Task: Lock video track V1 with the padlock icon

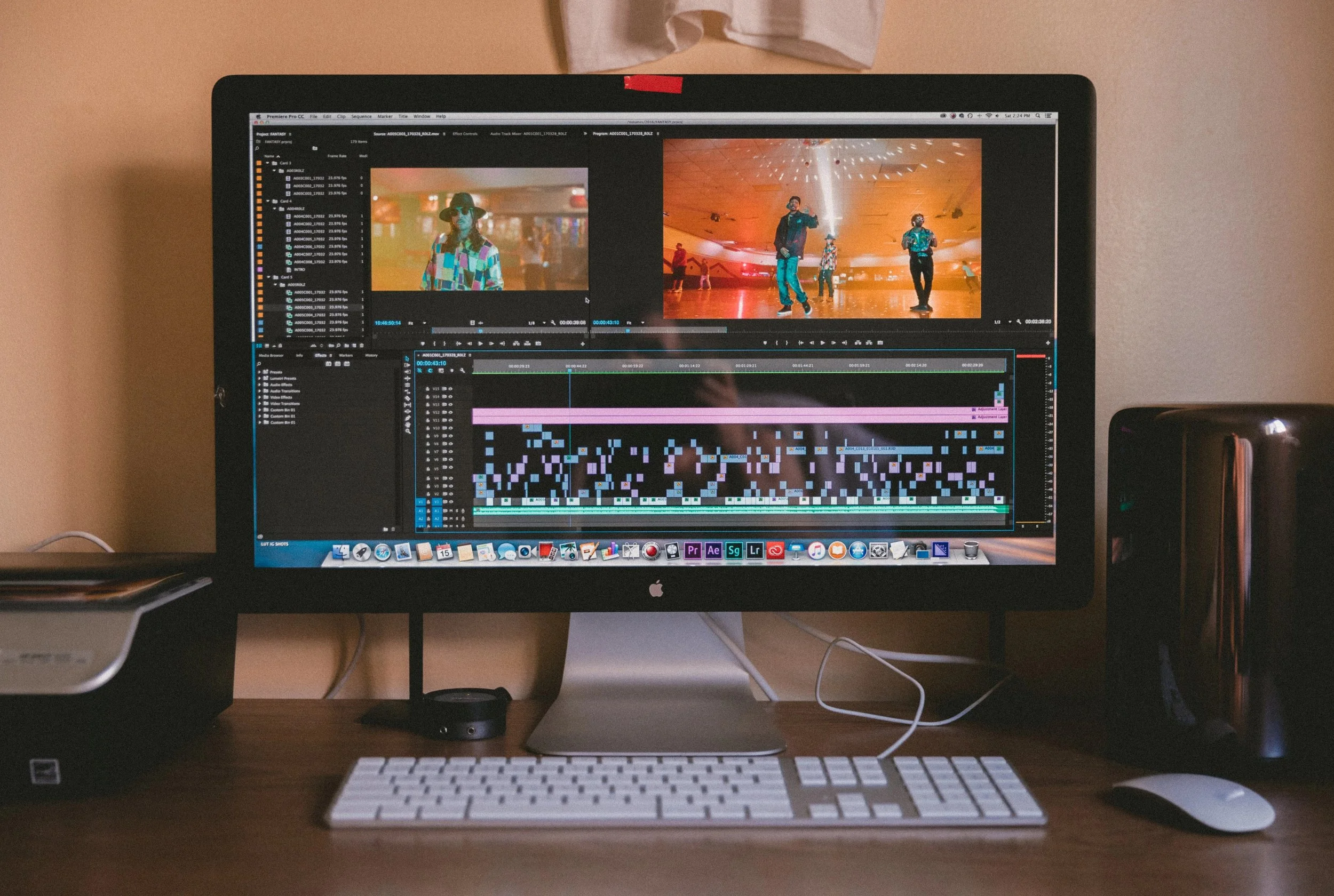Action: (427, 502)
